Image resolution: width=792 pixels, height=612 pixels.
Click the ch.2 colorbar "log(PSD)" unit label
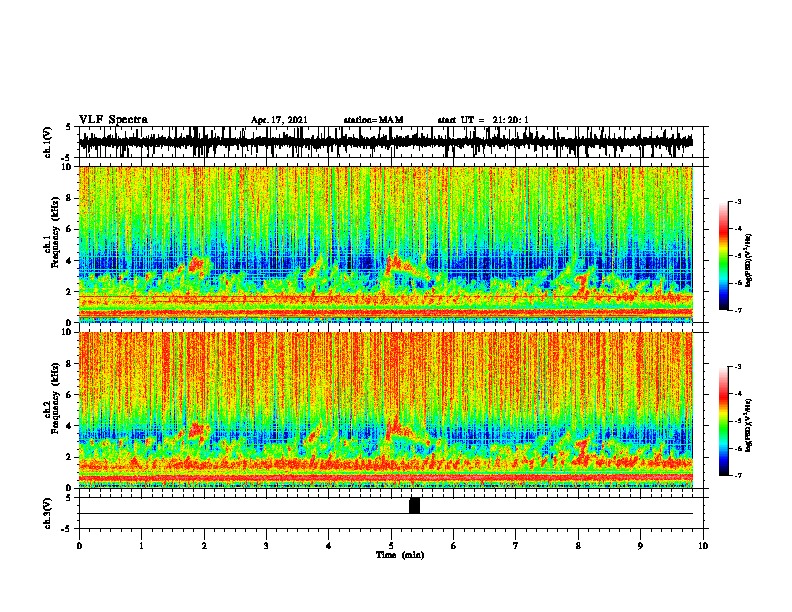749,425
